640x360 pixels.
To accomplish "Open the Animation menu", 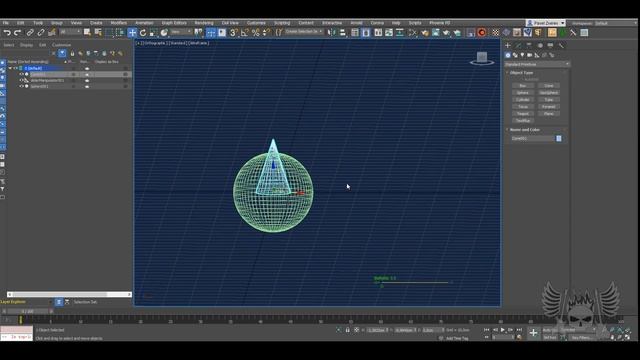I will tap(144, 23).
